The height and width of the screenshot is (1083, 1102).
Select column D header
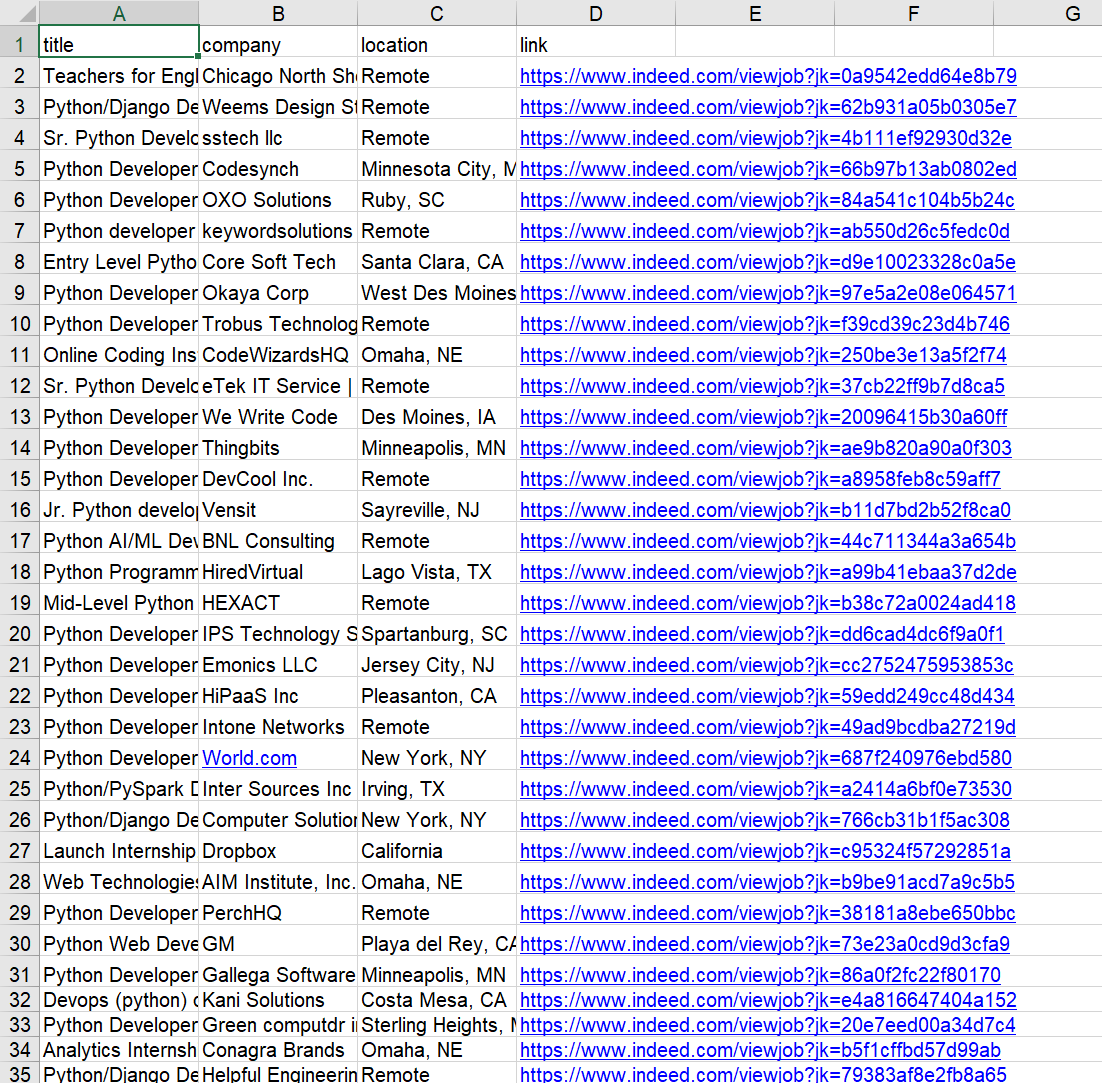coord(595,13)
